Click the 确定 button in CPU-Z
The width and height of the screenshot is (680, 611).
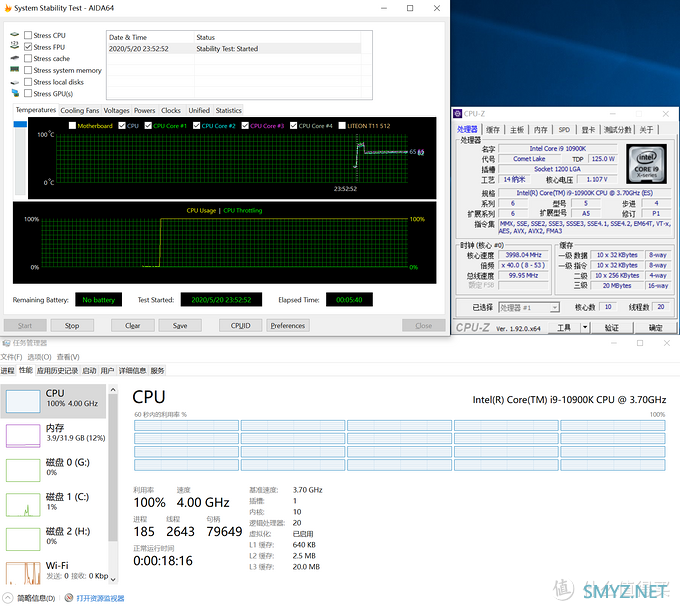tap(656, 328)
